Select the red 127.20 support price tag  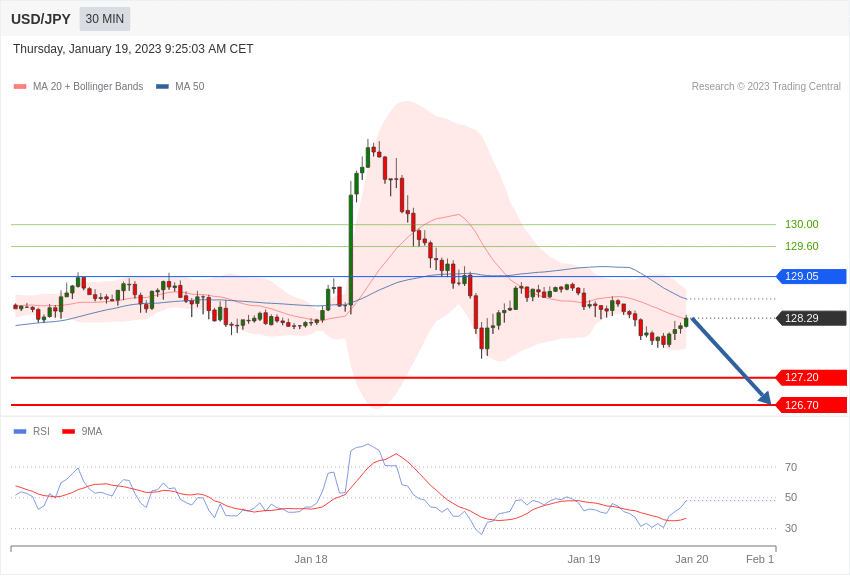coord(812,378)
